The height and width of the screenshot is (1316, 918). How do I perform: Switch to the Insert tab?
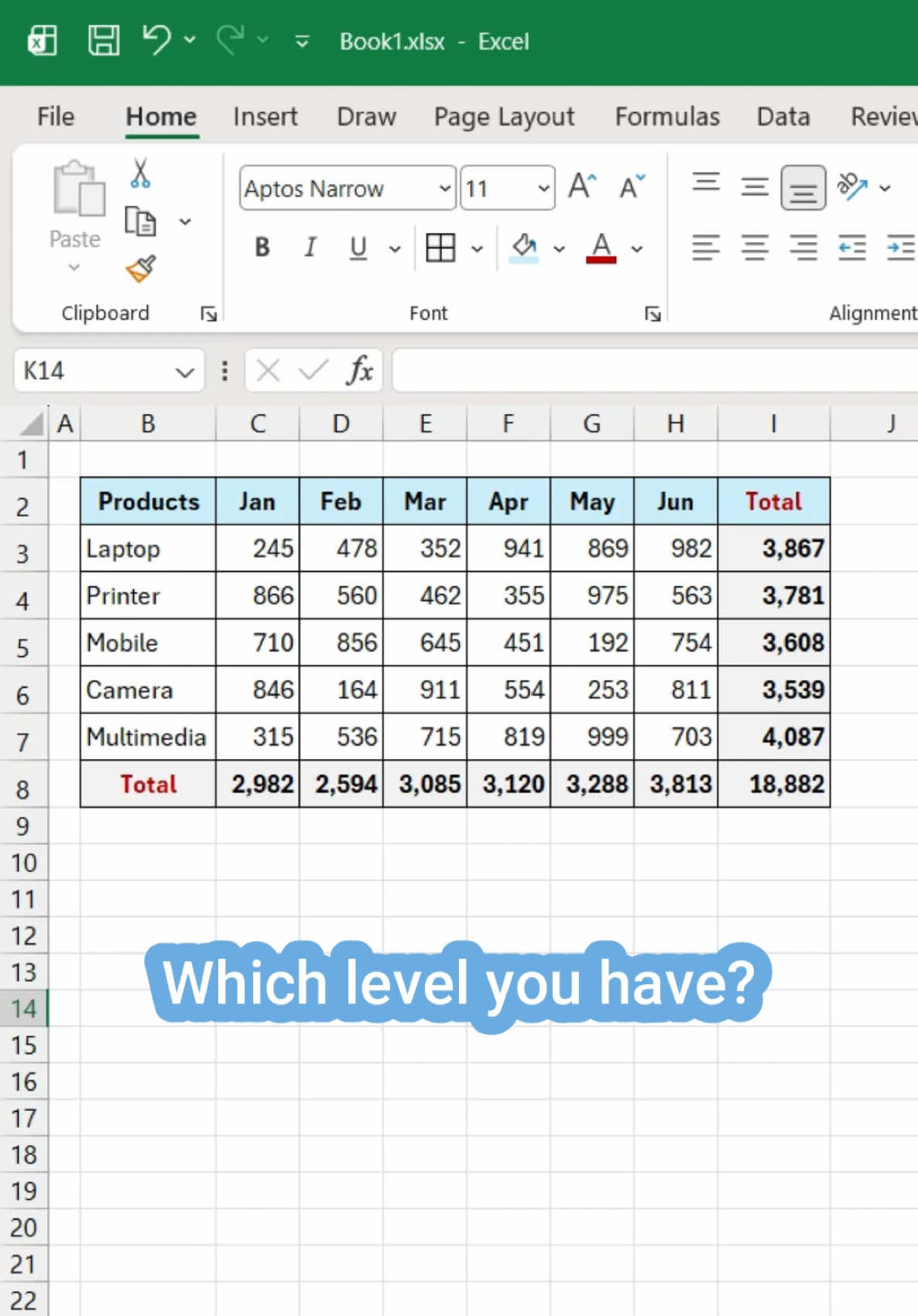click(265, 116)
